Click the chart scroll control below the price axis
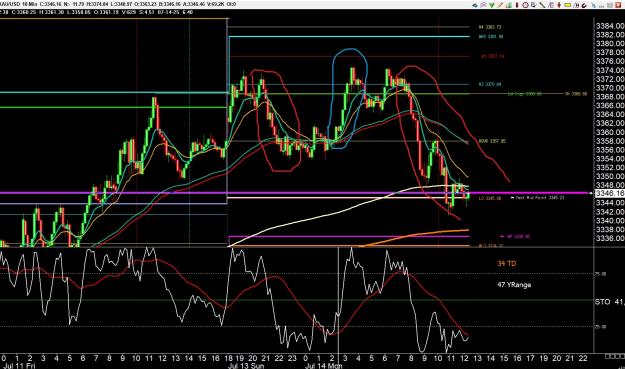Image resolution: width=625 pixels, height=369 pixels. coord(614,356)
